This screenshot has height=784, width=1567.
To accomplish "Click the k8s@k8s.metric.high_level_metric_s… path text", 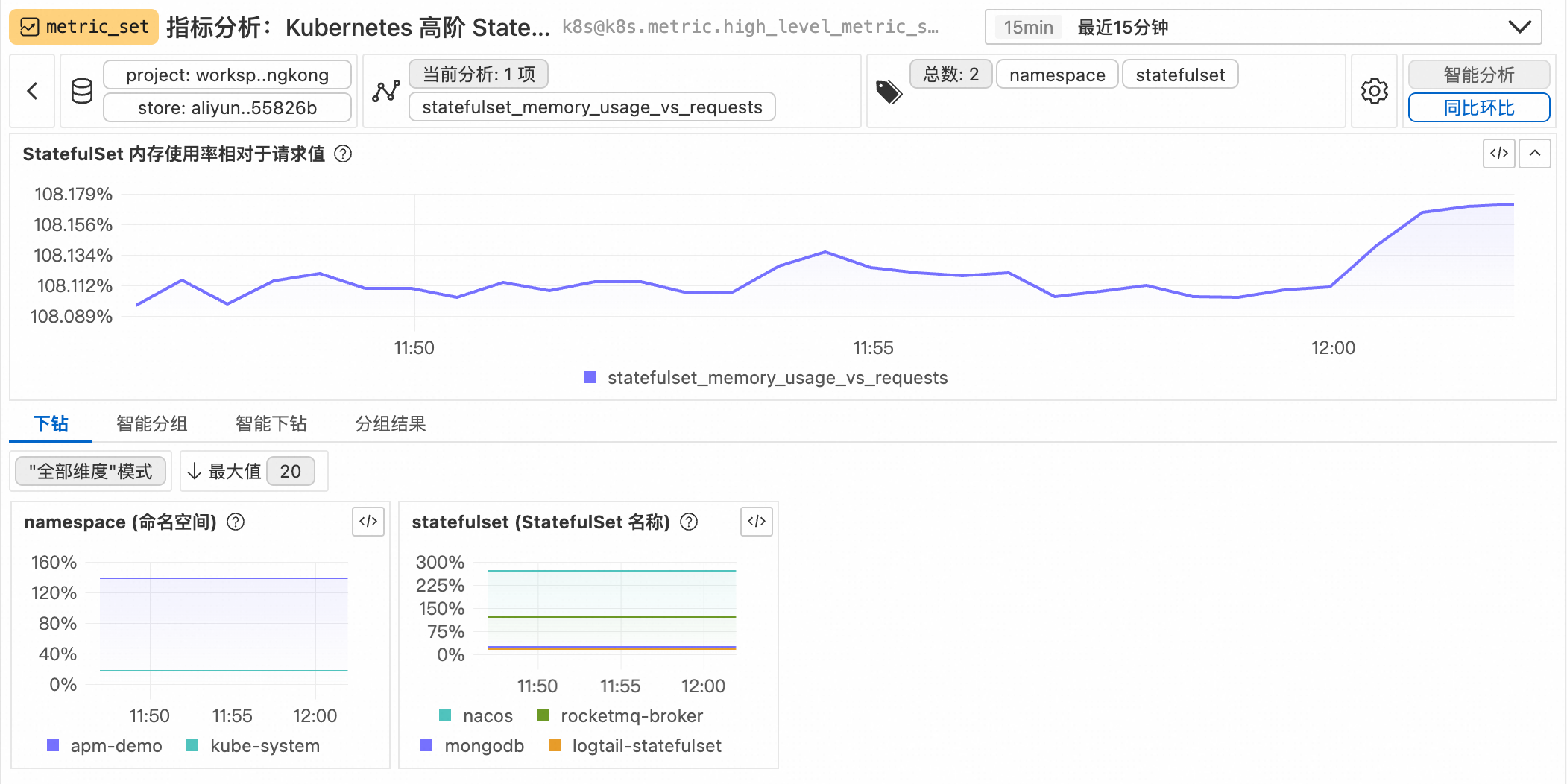I will coord(750,27).
